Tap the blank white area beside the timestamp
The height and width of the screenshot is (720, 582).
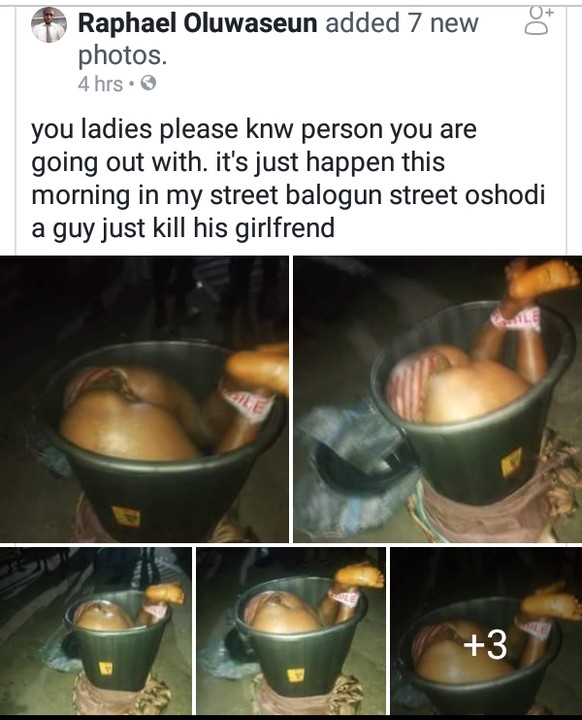(358, 84)
